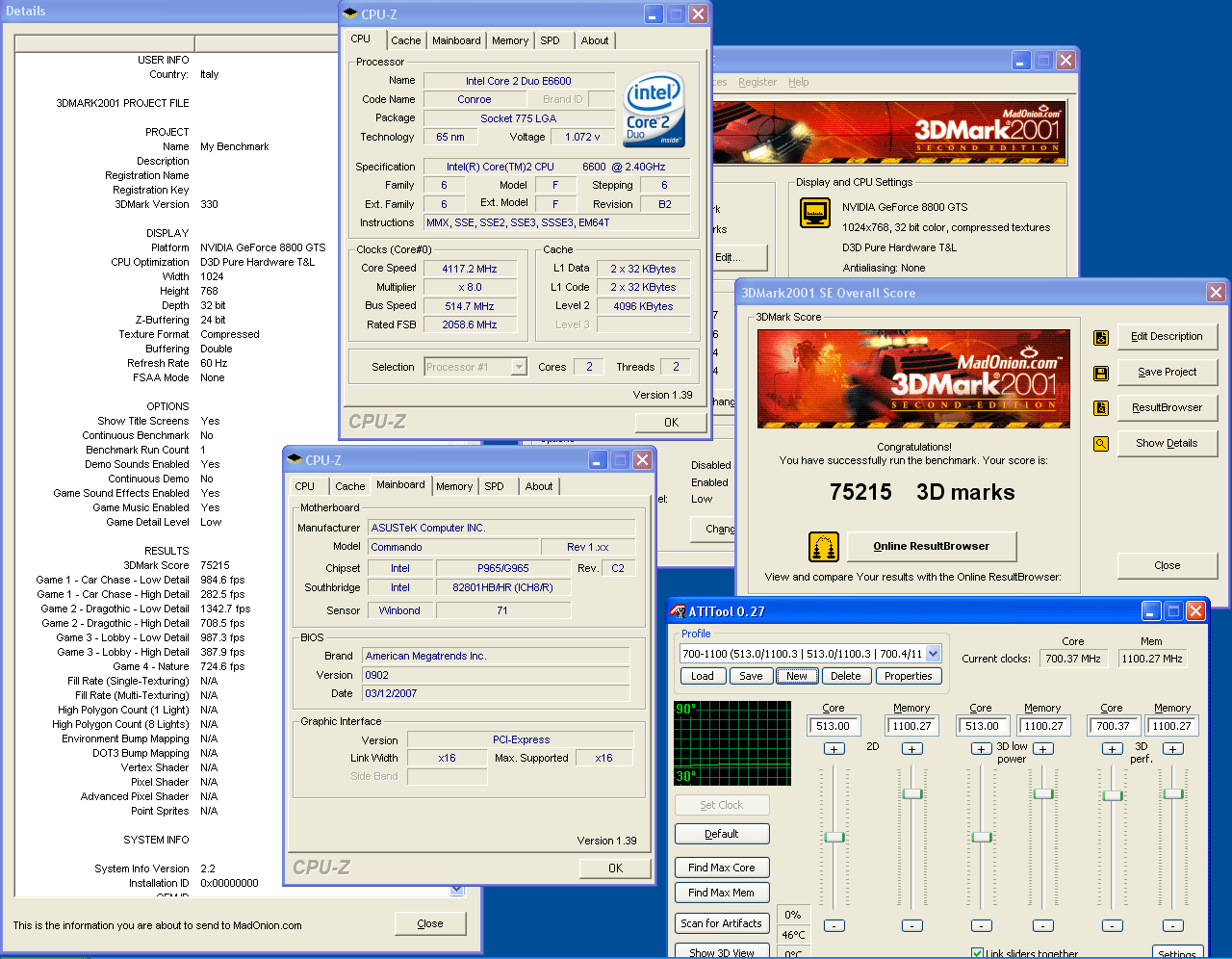The image size is (1232, 959).
Task: Open Mainboard tab in the CPU-Z processor window
Action: (456, 40)
